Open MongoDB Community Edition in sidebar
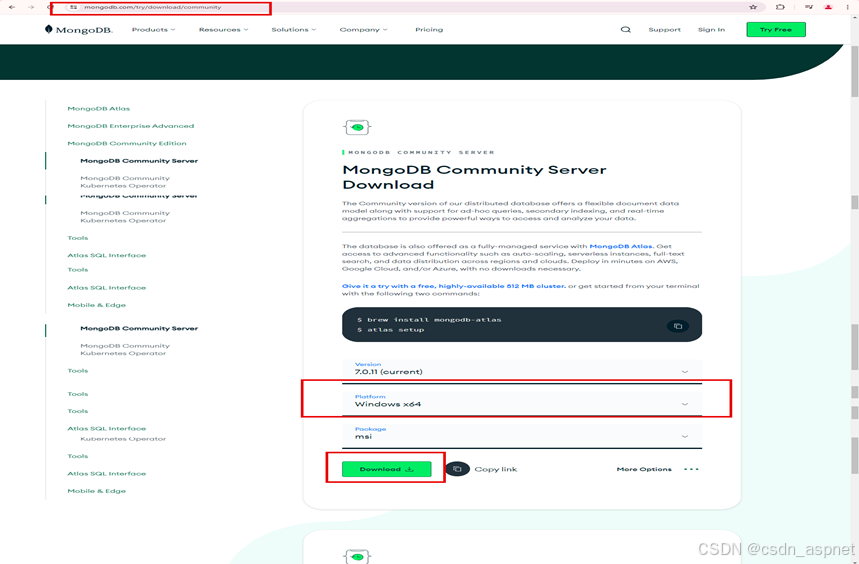 point(127,143)
